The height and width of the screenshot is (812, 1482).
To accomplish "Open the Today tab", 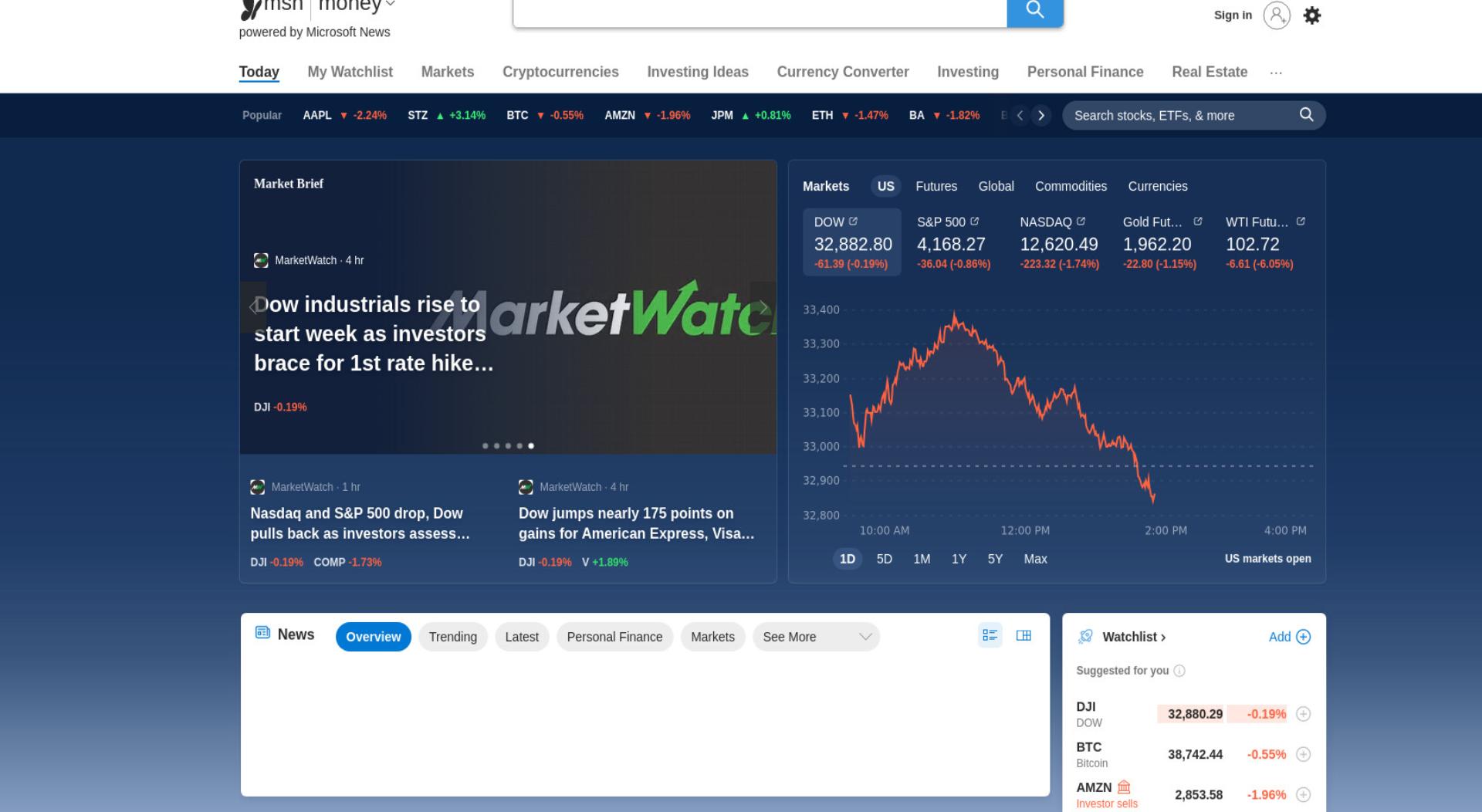I will tap(259, 72).
